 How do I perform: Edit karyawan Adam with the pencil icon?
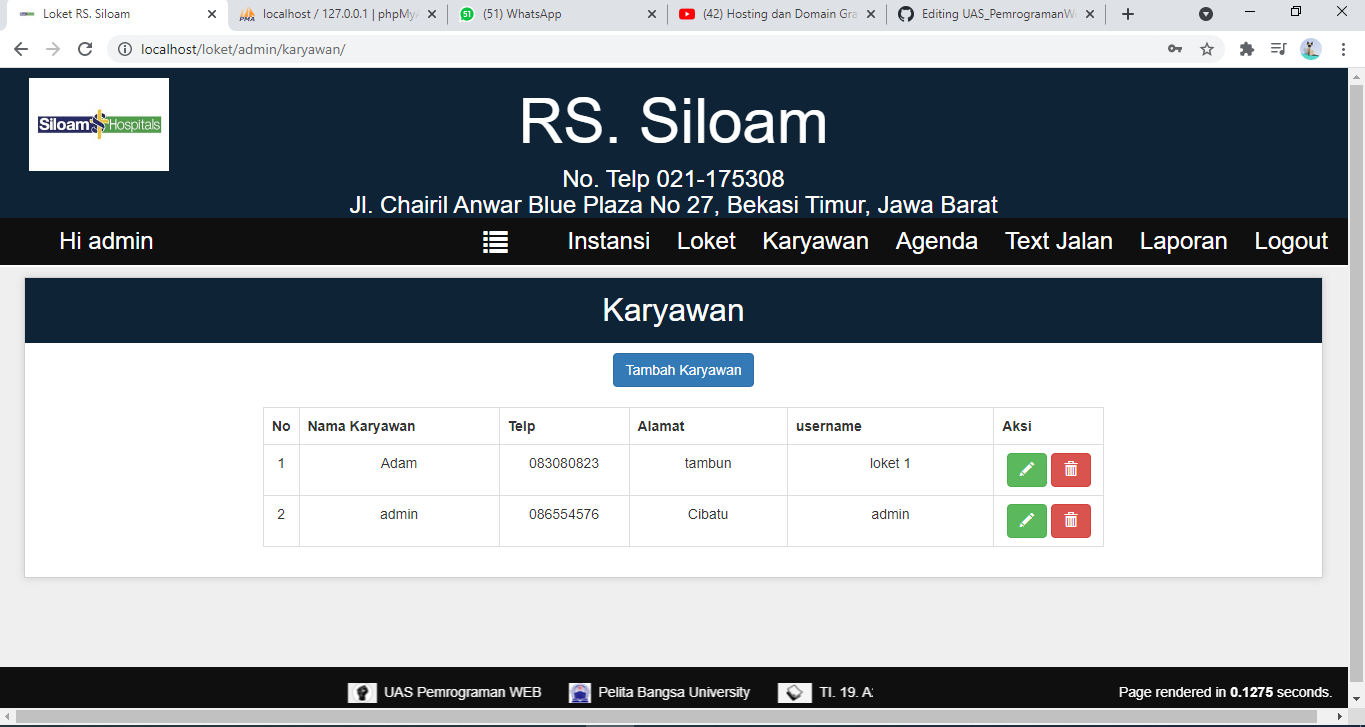(x=1026, y=469)
